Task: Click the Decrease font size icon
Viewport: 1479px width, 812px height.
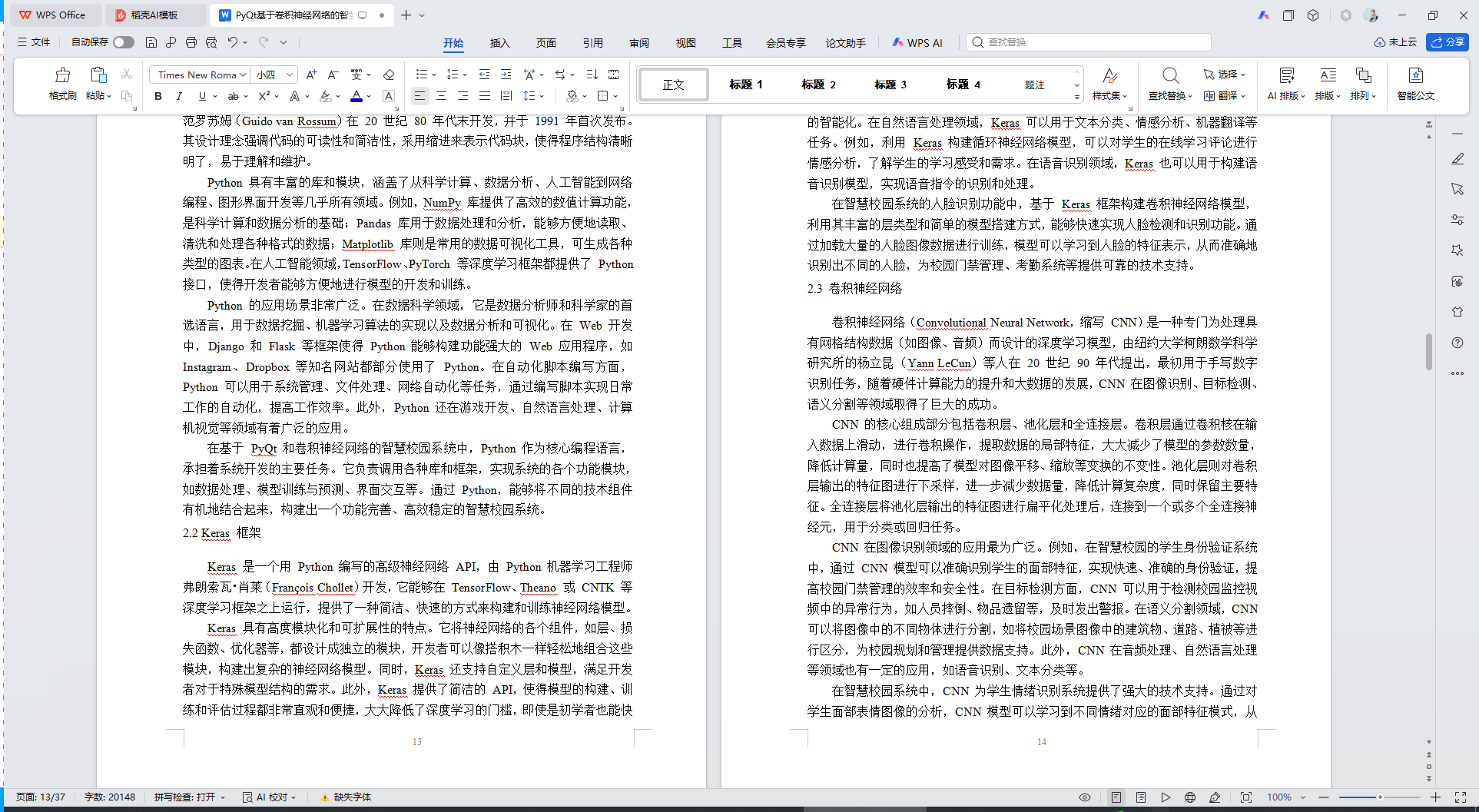Action: pyautogui.click(x=333, y=75)
